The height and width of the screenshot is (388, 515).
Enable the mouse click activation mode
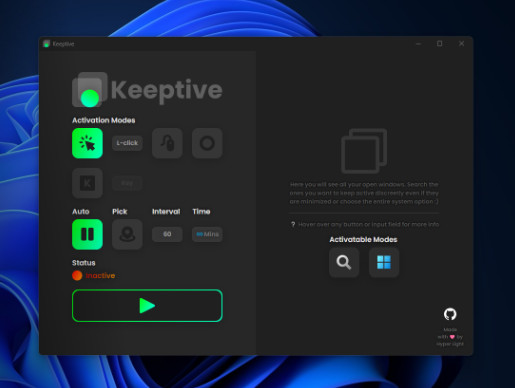(87, 143)
